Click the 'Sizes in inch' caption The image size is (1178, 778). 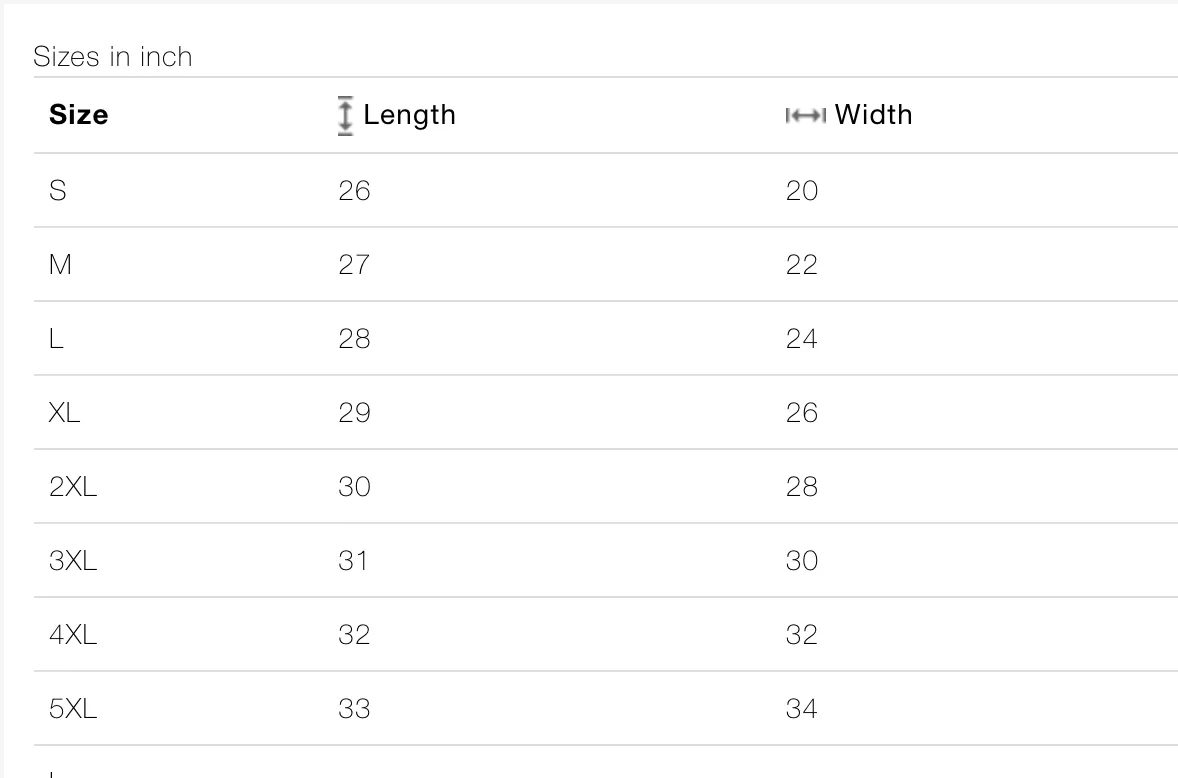pyautogui.click(x=113, y=57)
